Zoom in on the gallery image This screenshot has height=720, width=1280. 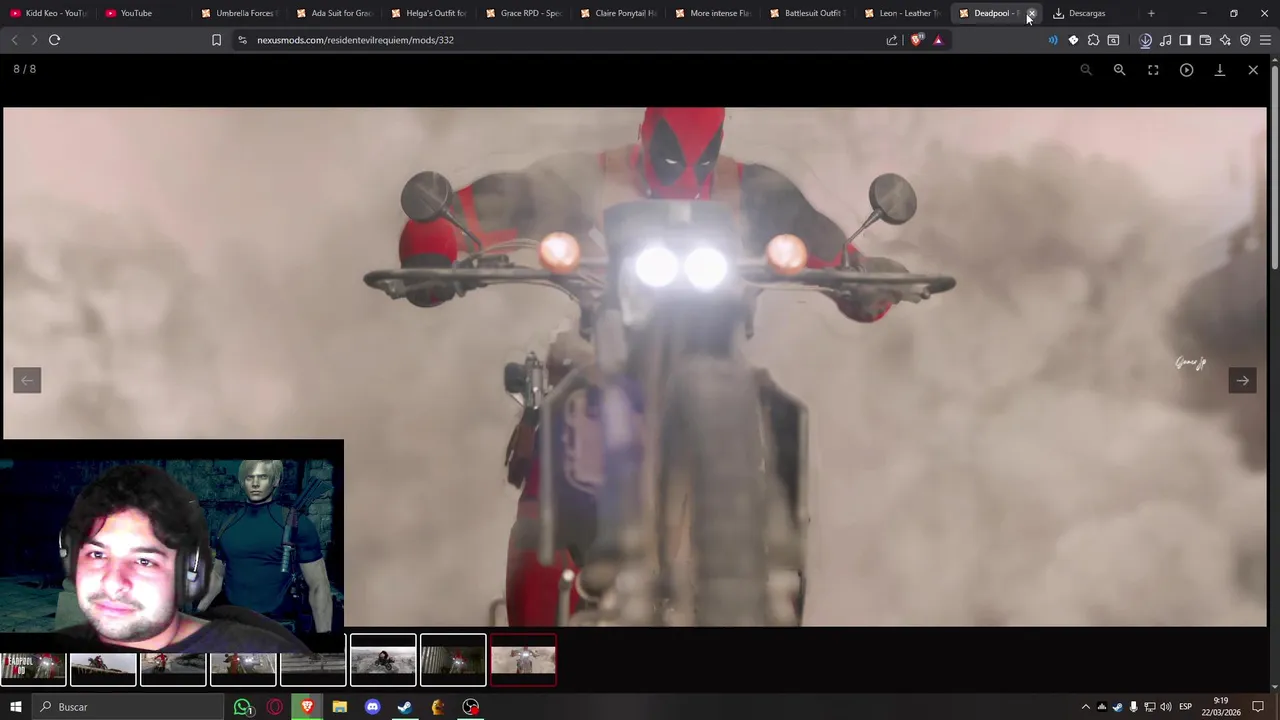click(1119, 70)
